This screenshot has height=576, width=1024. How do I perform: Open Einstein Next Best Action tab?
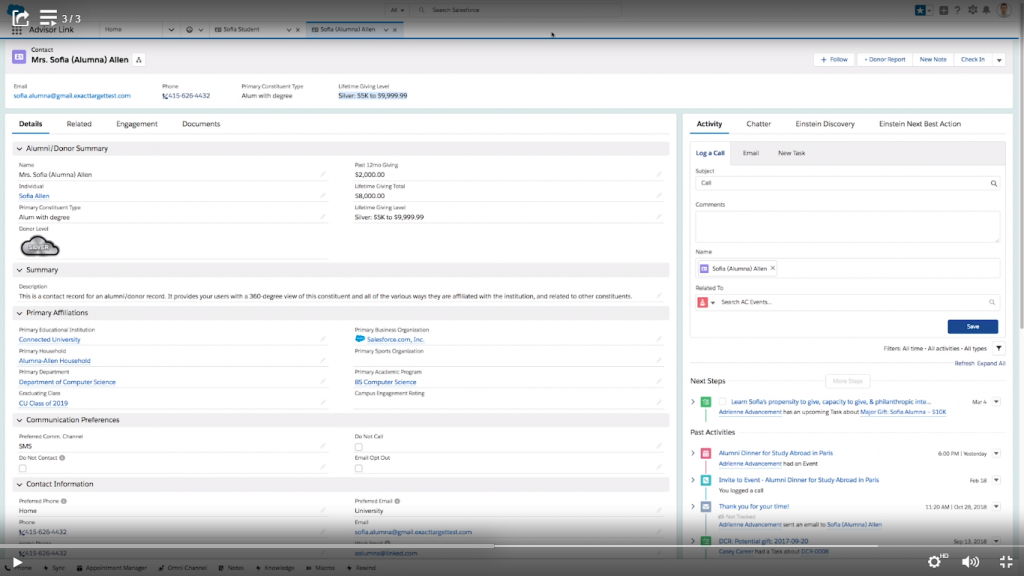point(920,124)
